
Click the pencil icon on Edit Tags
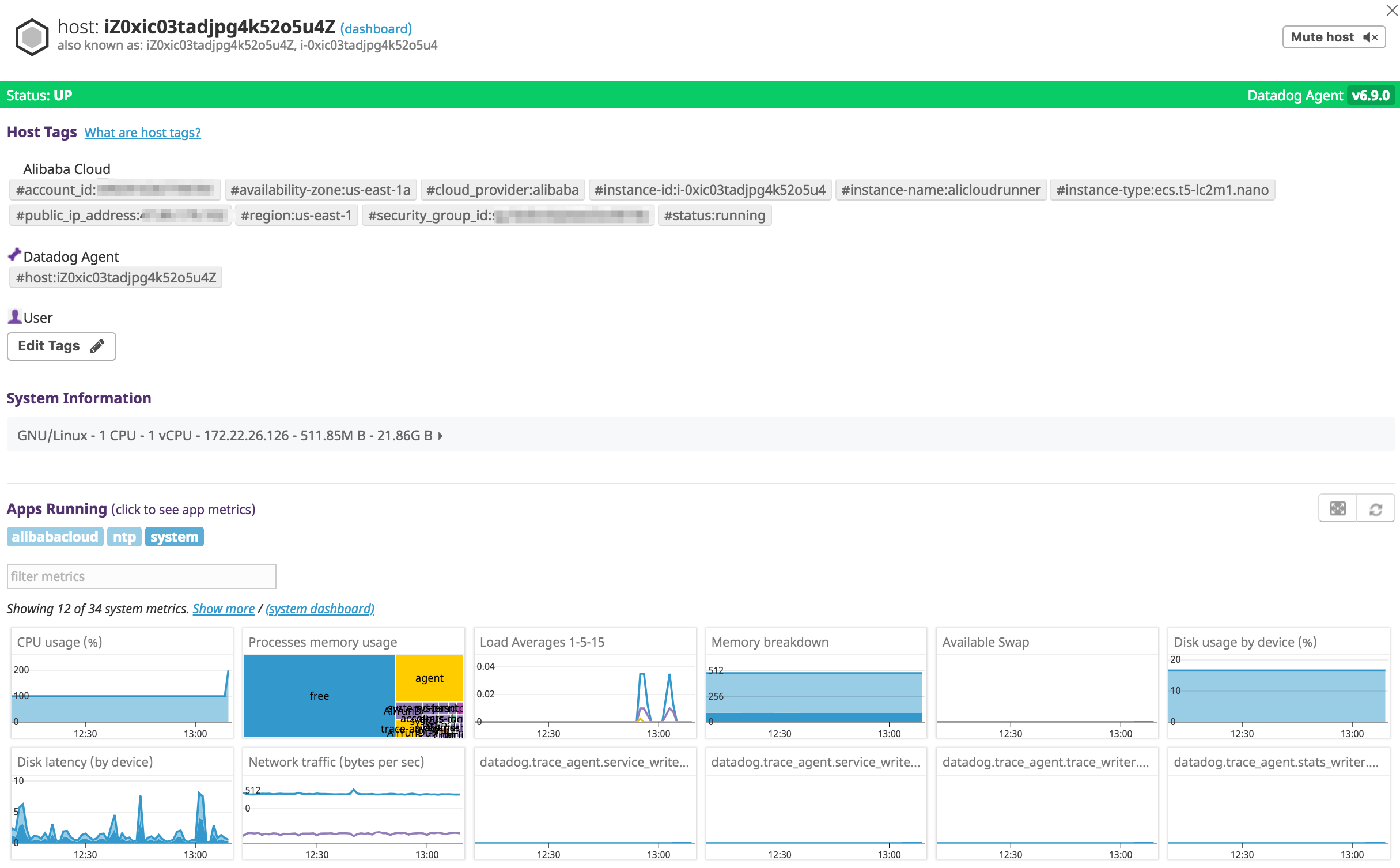97,346
